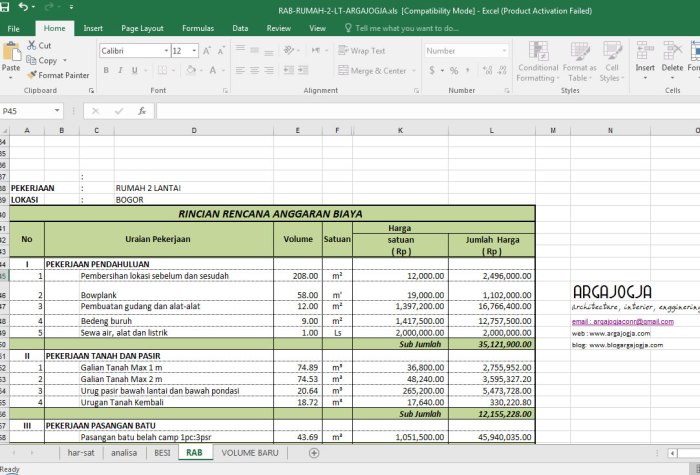Apply comma style number format
This screenshot has height=475, width=700.
click(x=468, y=70)
